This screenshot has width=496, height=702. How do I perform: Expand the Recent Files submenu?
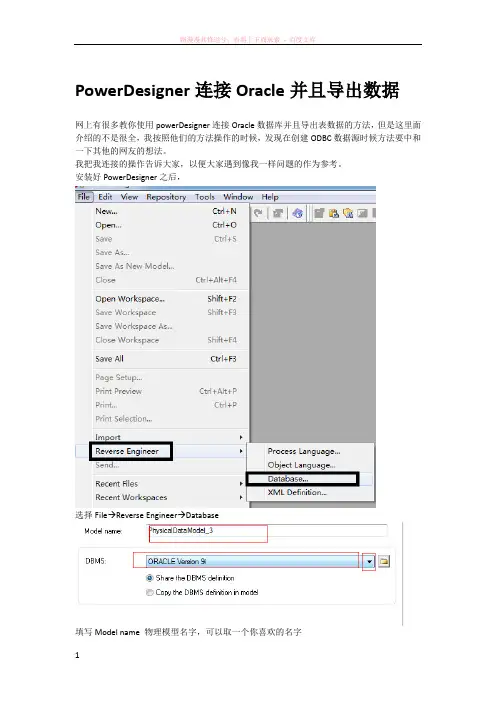(241, 484)
